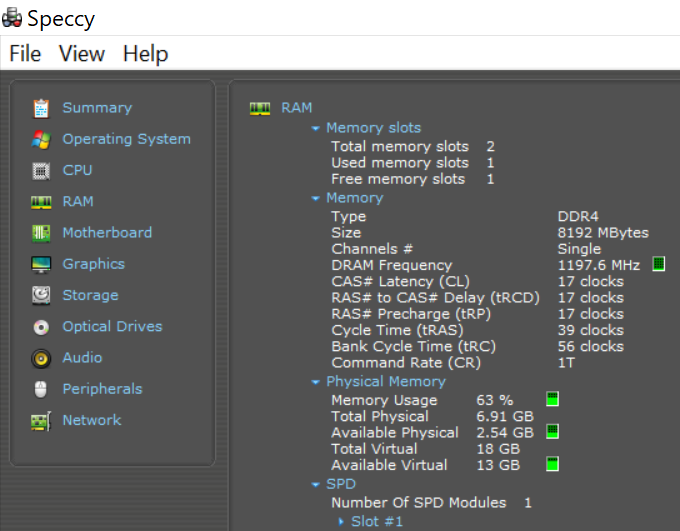Click the RAM header icon in main panel
Viewport: 680px width, 531px height.
[260, 108]
